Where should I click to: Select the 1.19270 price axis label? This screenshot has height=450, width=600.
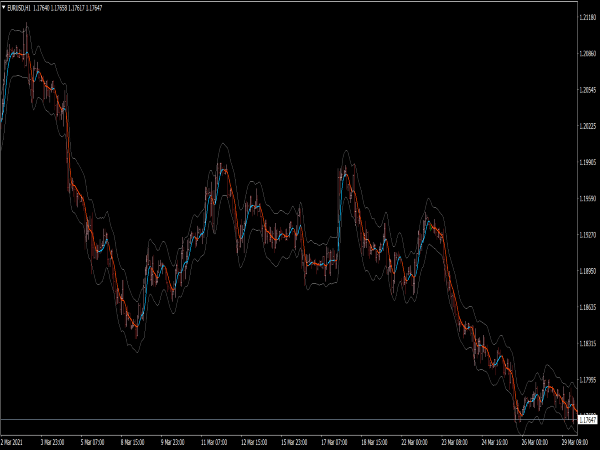point(588,235)
